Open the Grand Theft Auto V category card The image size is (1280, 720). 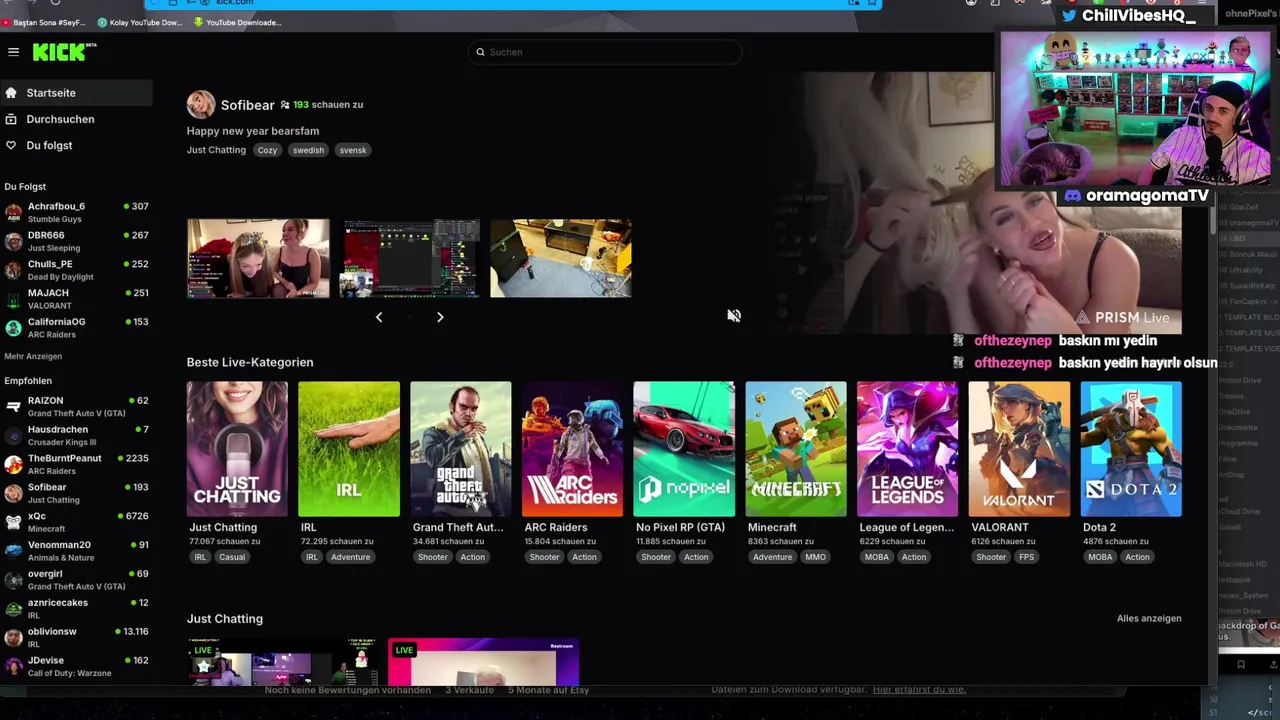[x=461, y=449]
